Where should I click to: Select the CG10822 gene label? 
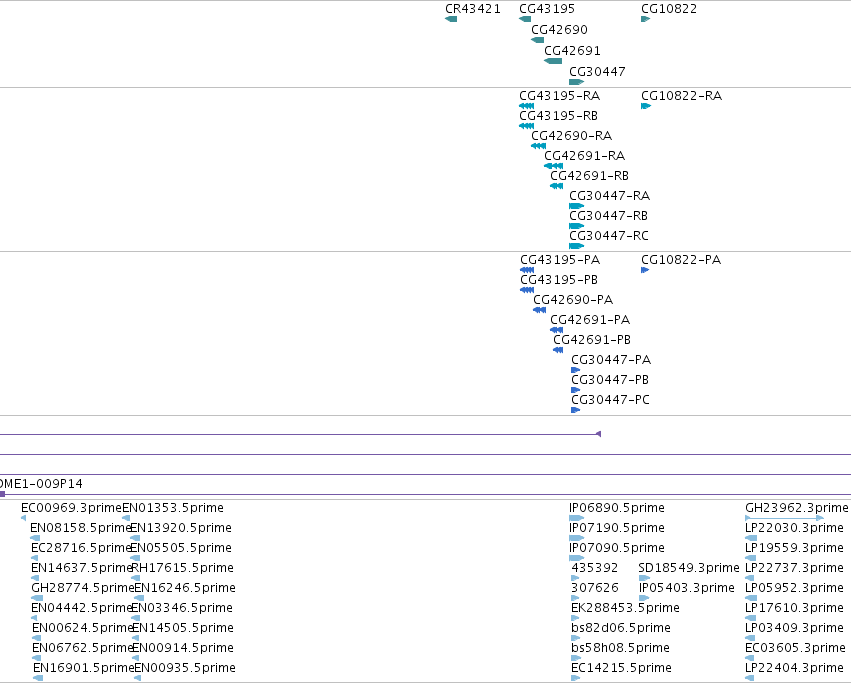[x=669, y=9]
